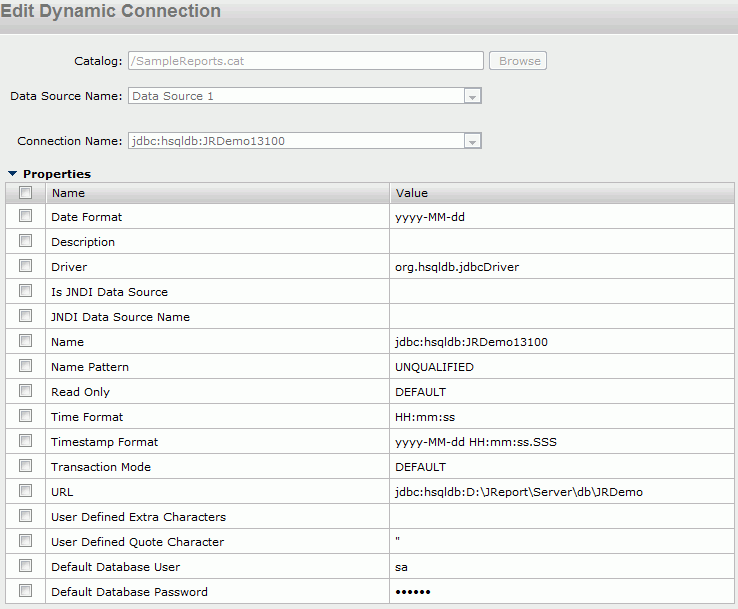Check the Is JNDI Data Source checkbox
This screenshot has width=738, height=609.
click(x=25, y=291)
